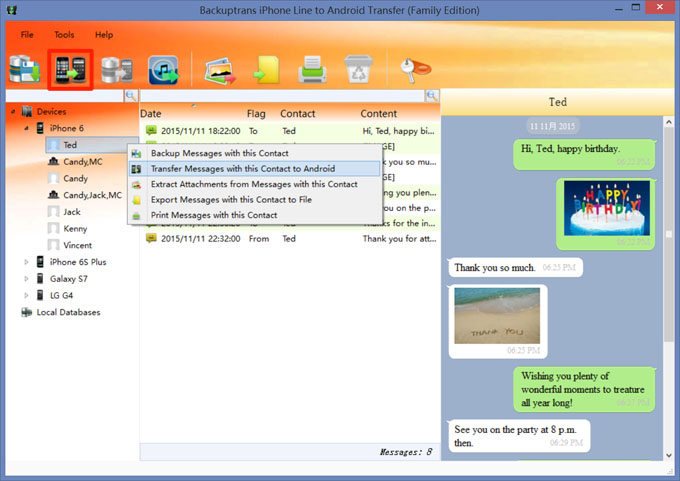
Task: Click the search icon above message list
Action: 432,95
